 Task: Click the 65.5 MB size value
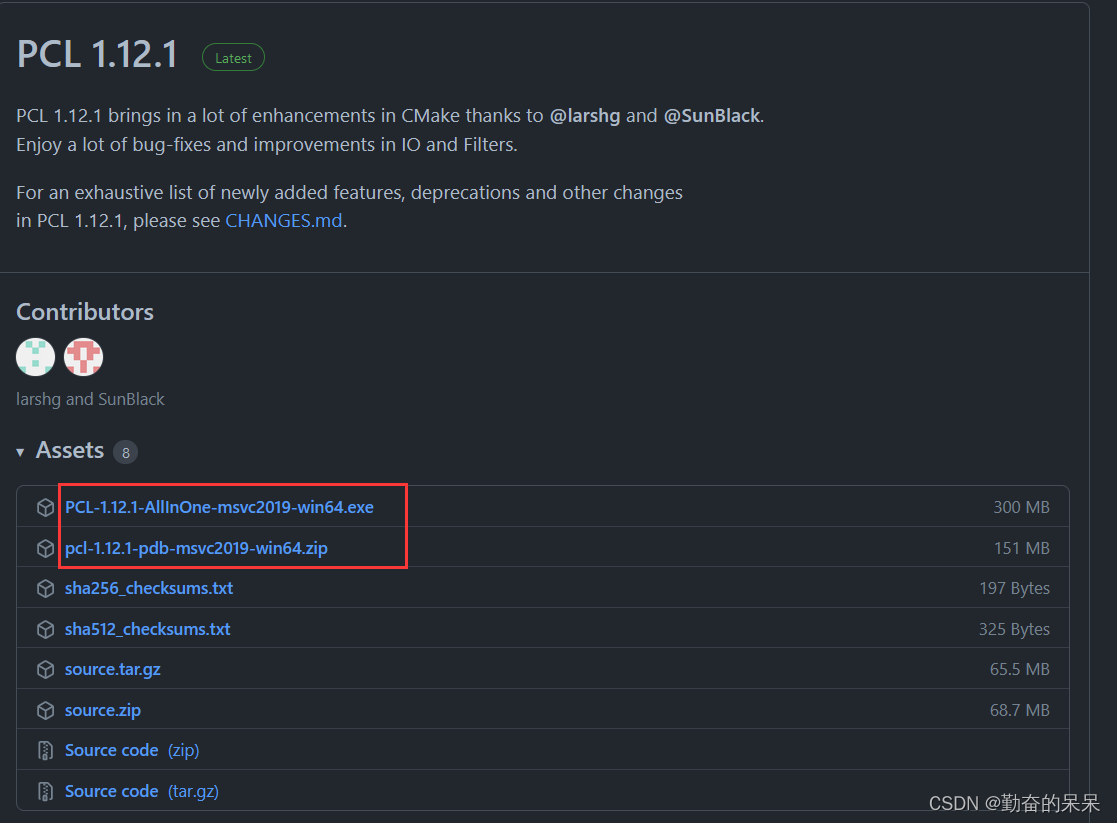pos(1019,670)
